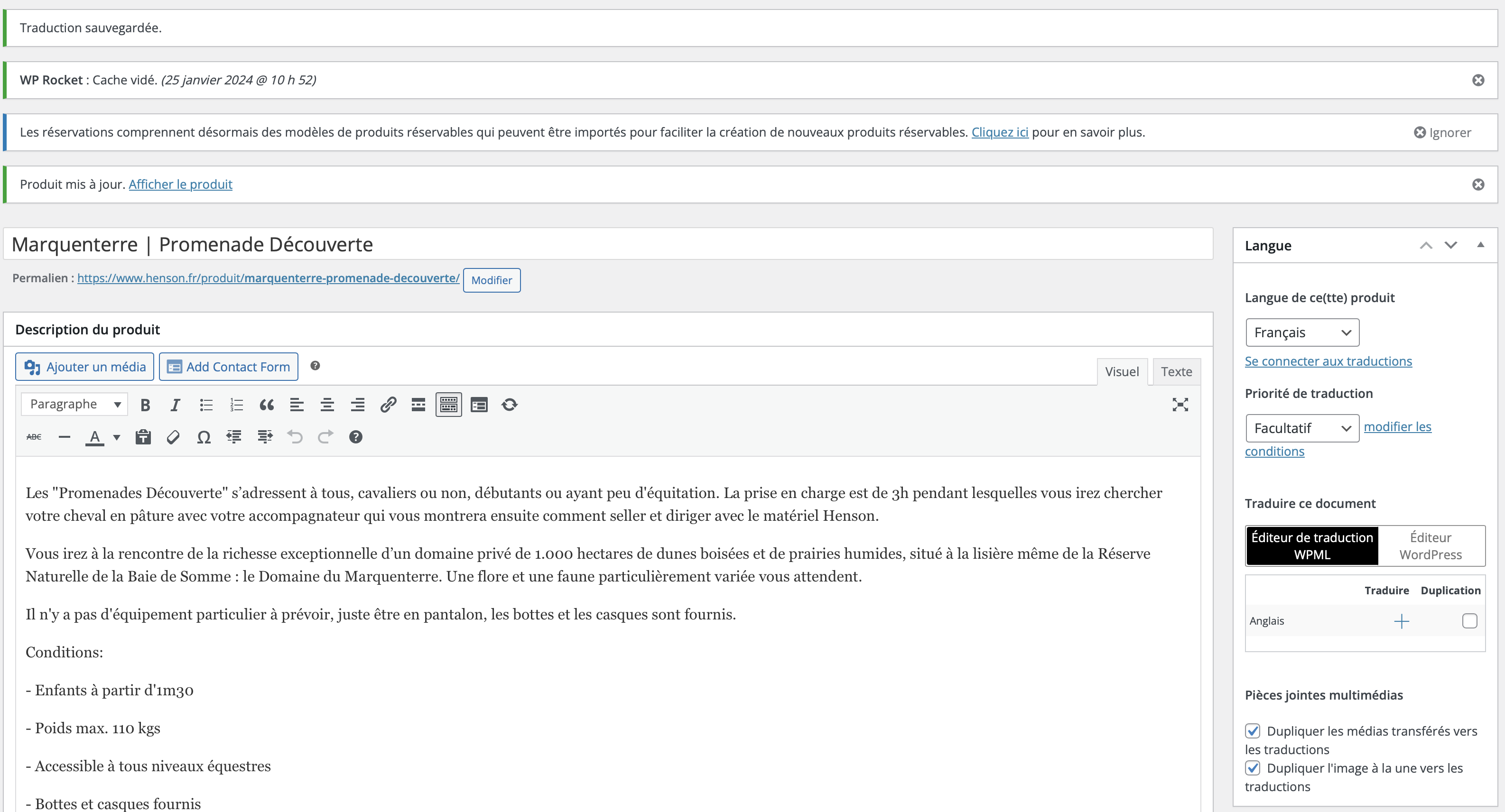The height and width of the screenshot is (812, 1505).
Task: Increase paragraph indent
Action: coord(265,437)
